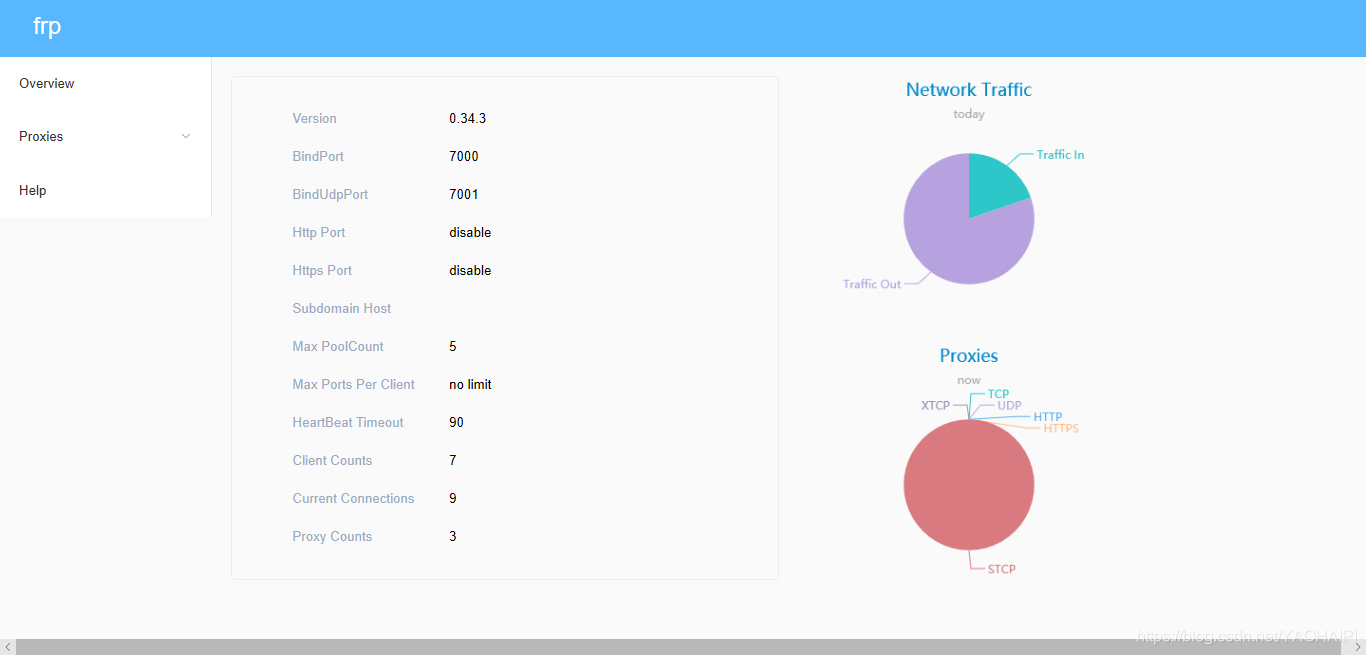Click the horizontal scrollbar right arrow

tap(1358, 647)
